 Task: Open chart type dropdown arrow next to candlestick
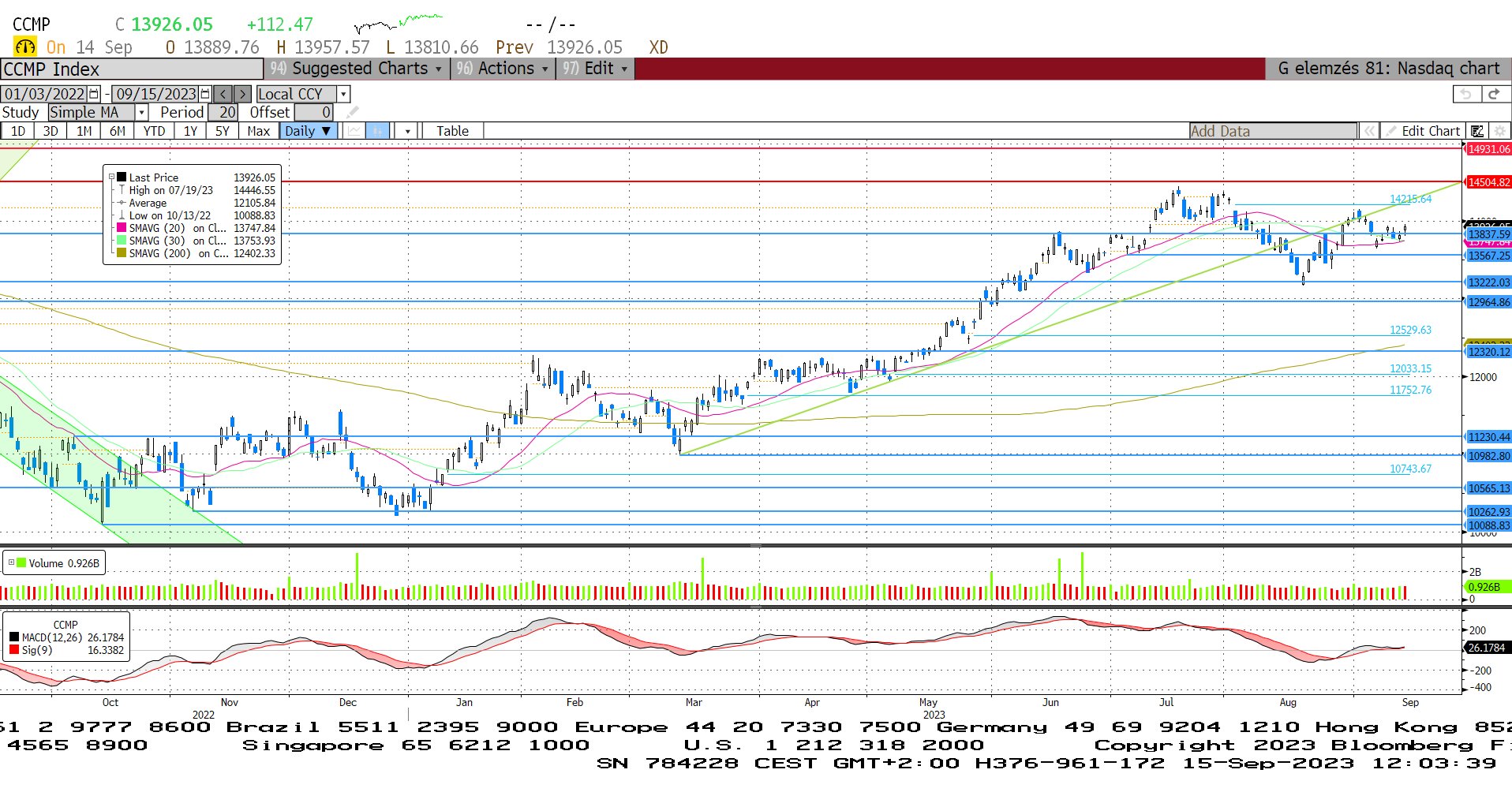coord(407,131)
